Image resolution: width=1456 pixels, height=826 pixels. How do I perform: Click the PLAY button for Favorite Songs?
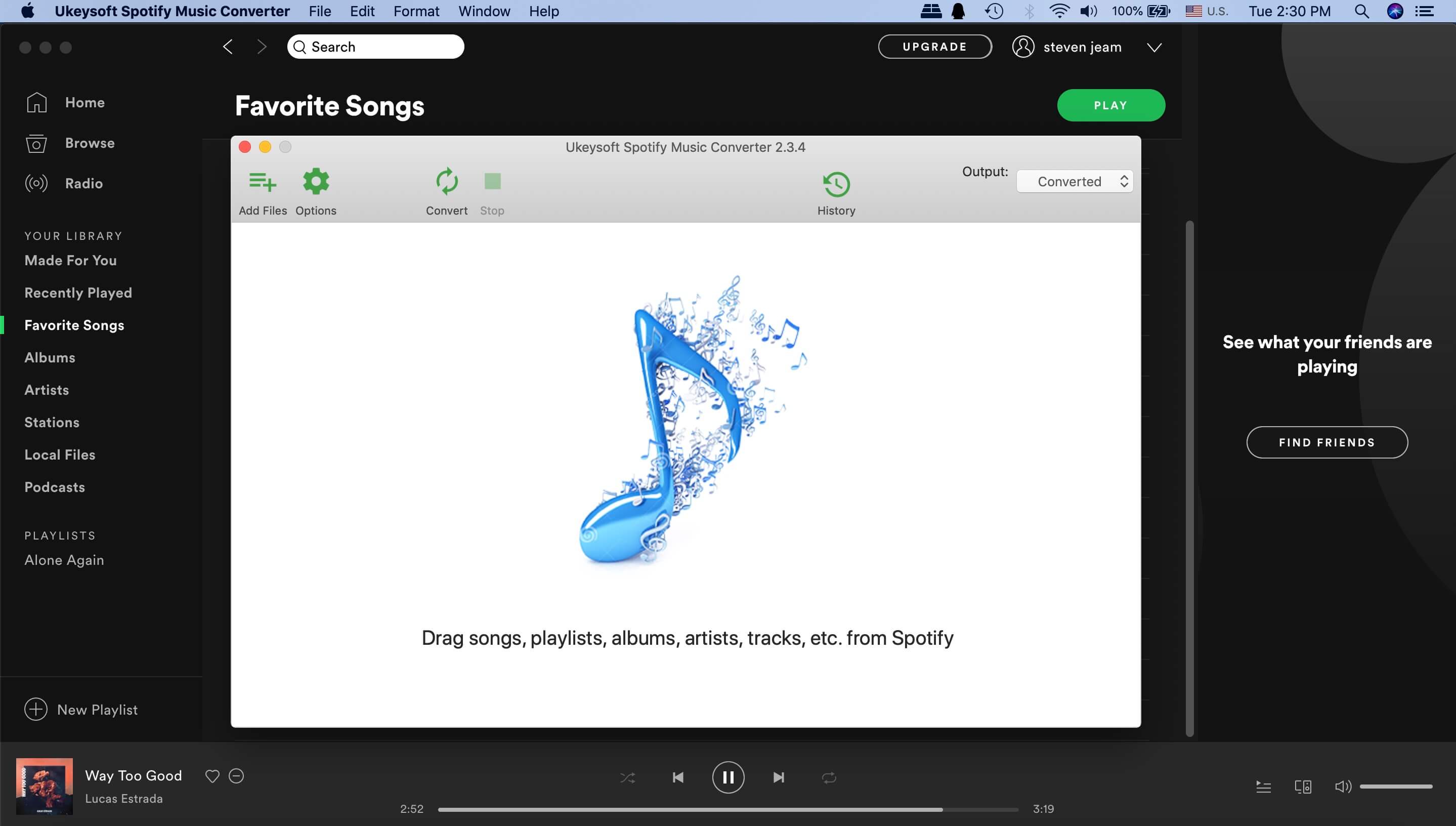click(x=1111, y=105)
